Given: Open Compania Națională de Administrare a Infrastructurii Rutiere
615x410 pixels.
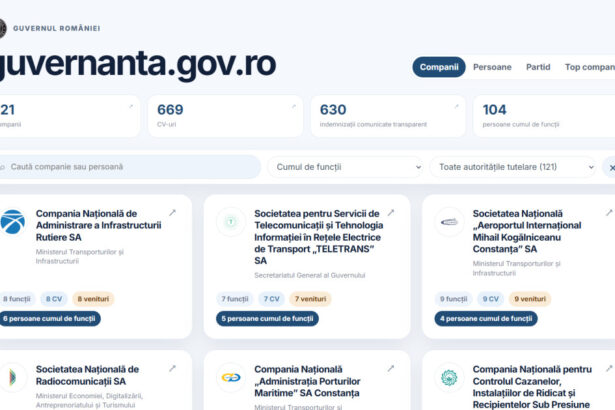Looking at the screenshot, I should pyautogui.click(x=98, y=225).
